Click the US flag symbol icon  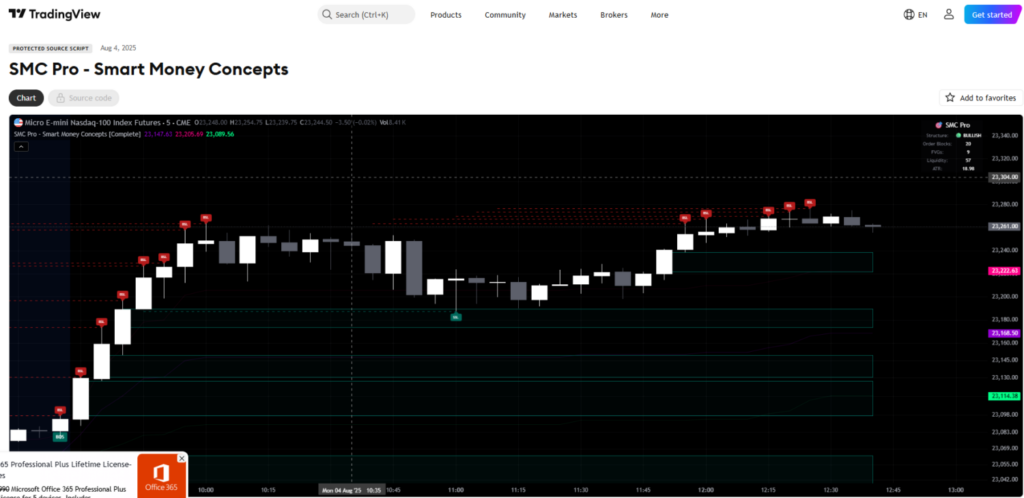18,122
